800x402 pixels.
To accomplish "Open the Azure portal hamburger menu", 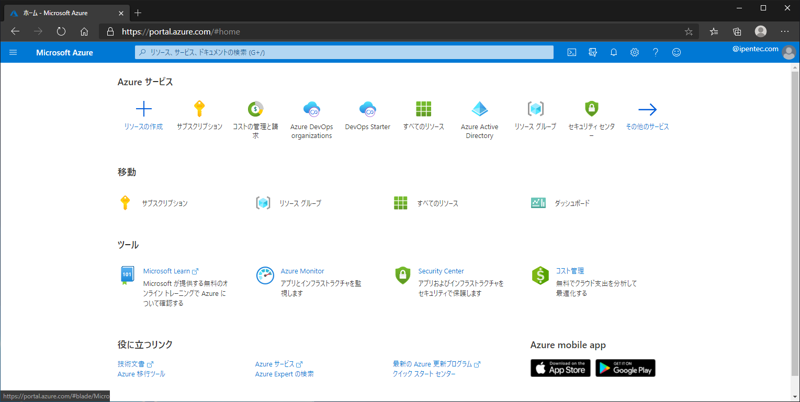I will point(13,53).
